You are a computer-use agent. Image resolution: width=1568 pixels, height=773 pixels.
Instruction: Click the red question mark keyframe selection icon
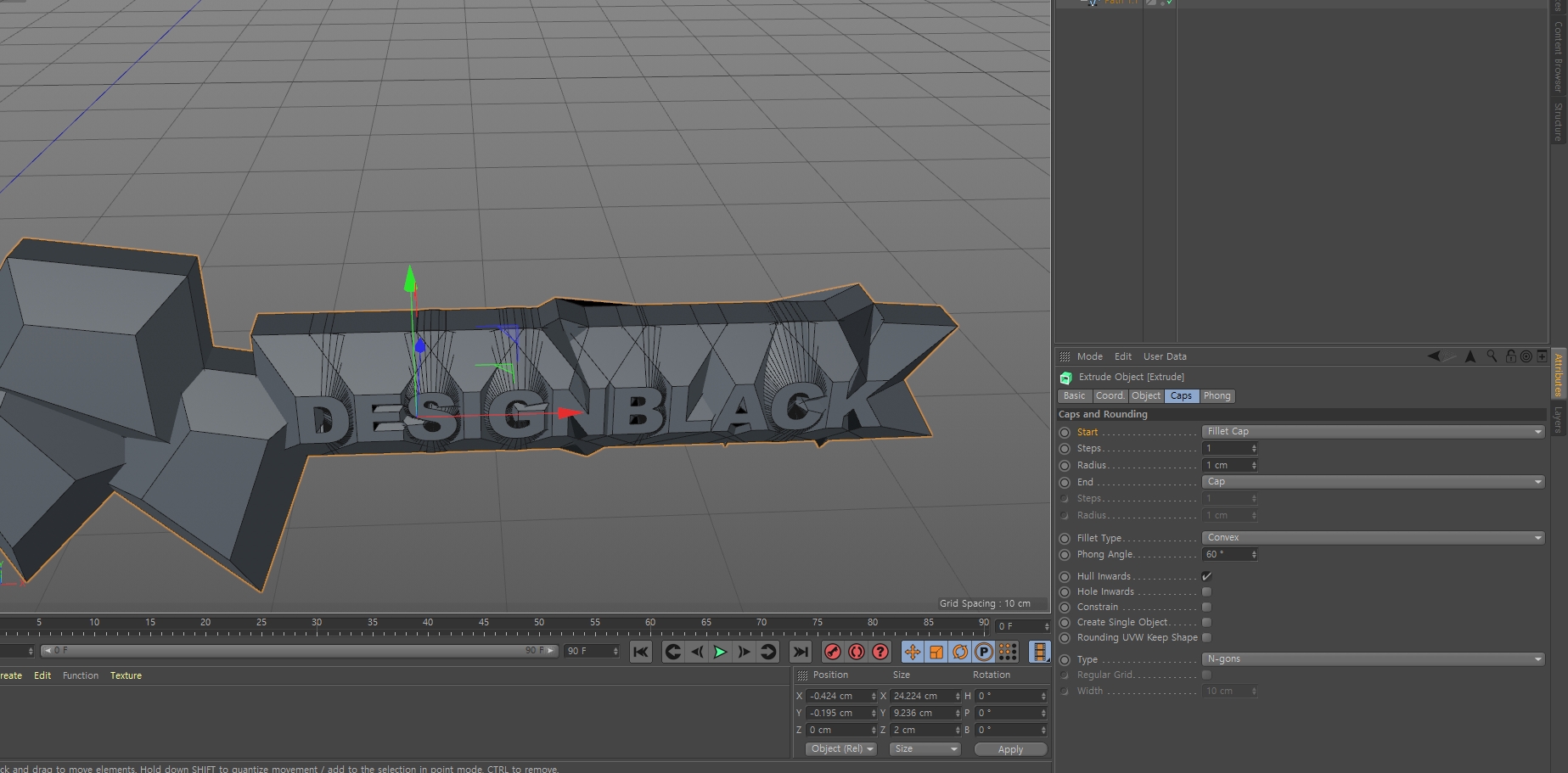pos(880,652)
